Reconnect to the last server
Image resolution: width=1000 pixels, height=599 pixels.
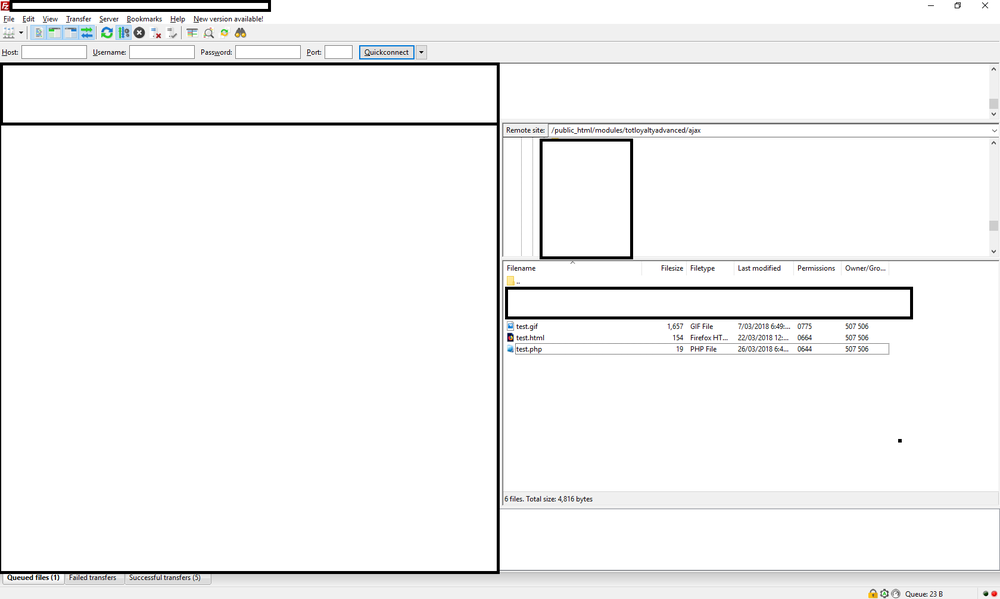(x=172, y=33)
